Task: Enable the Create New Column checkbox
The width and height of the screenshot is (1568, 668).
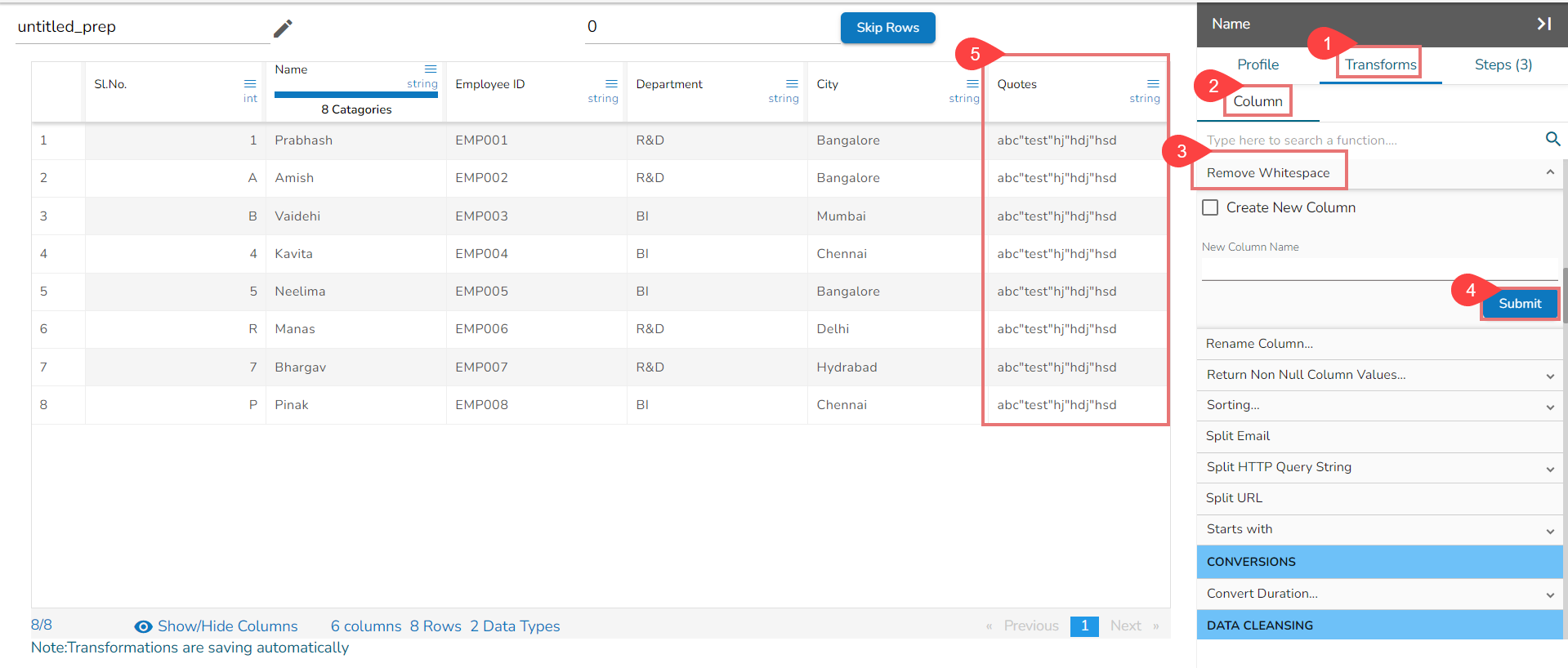Action: [1210, 207]
